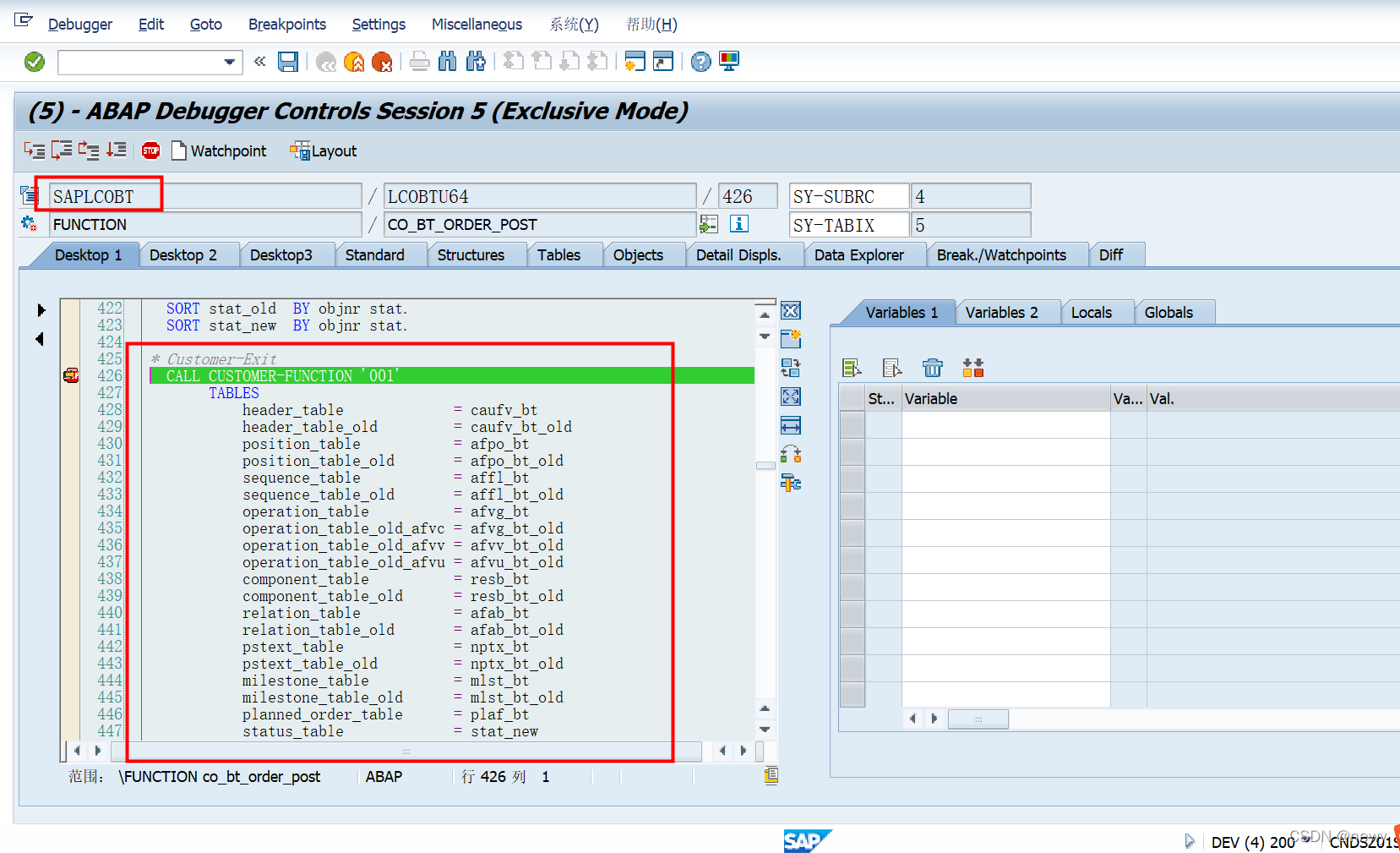Screen dimensions: 1400x853
Task: Click the blue info icon beside CO_BT_ORDER_POST
Action: pos(739,224)
